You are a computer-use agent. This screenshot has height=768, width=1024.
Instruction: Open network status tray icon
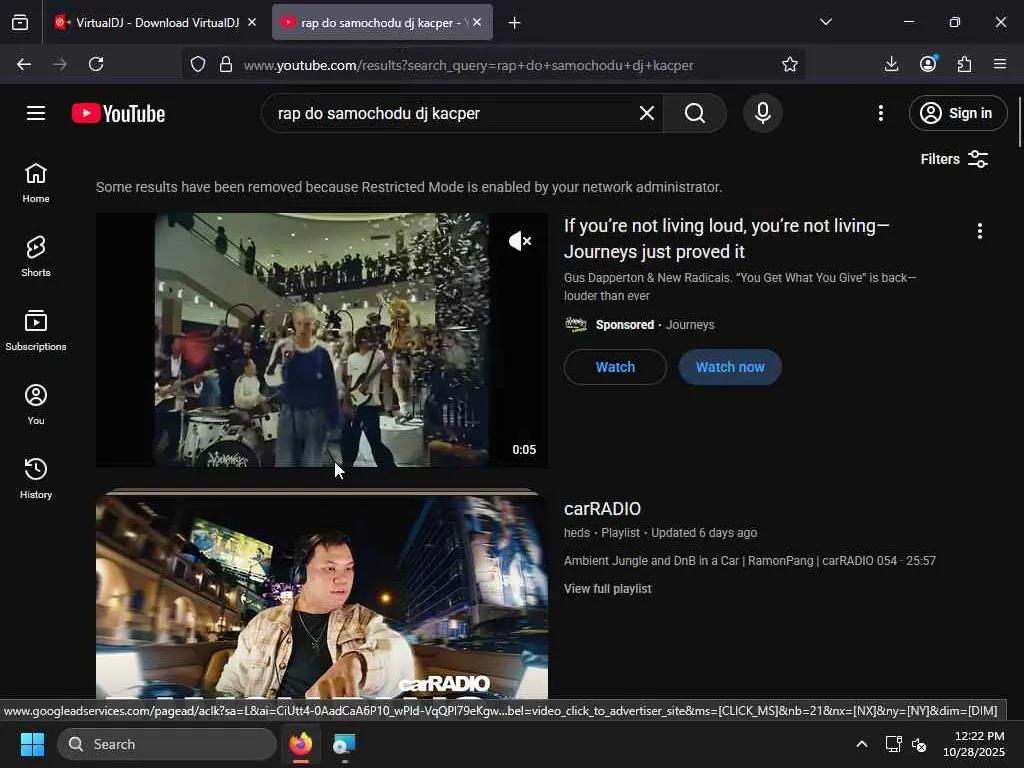[x=893, y=744]
